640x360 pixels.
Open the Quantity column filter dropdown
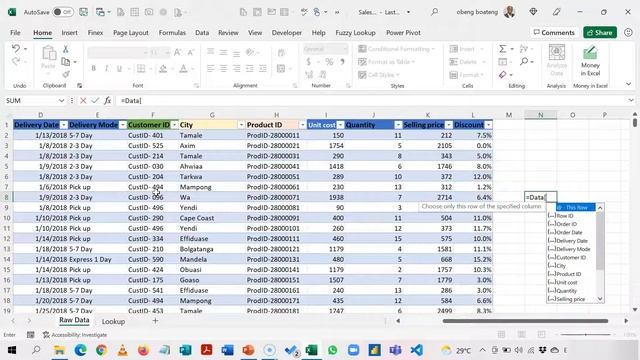[x=398, y=125]
